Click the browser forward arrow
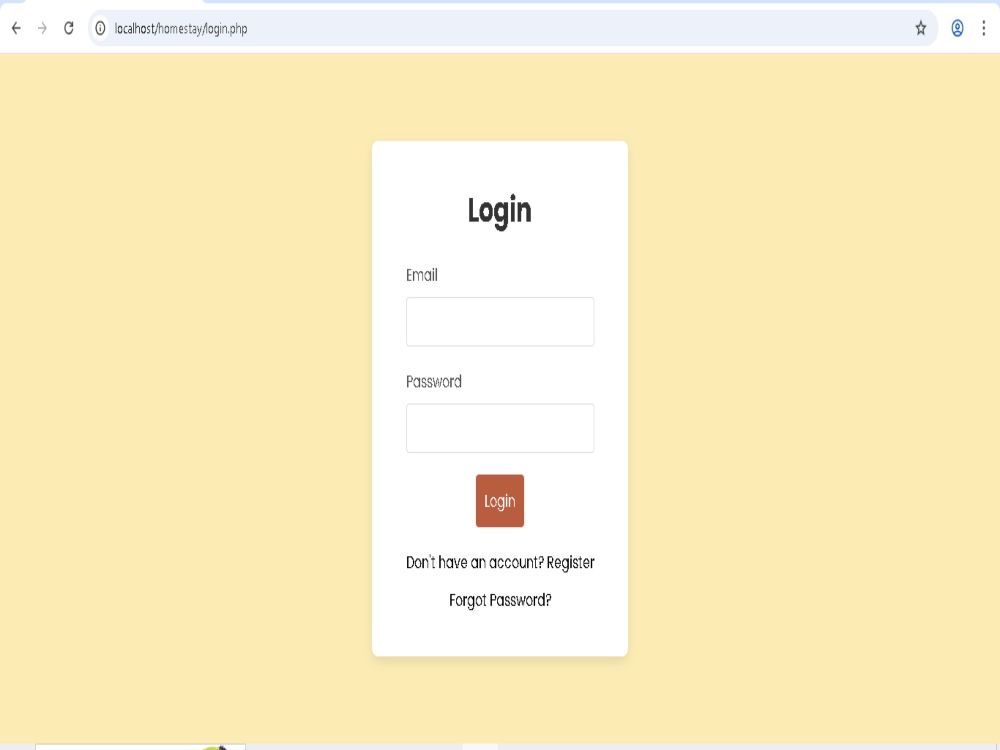This screenshot has width=1000, height=750. 42,28
